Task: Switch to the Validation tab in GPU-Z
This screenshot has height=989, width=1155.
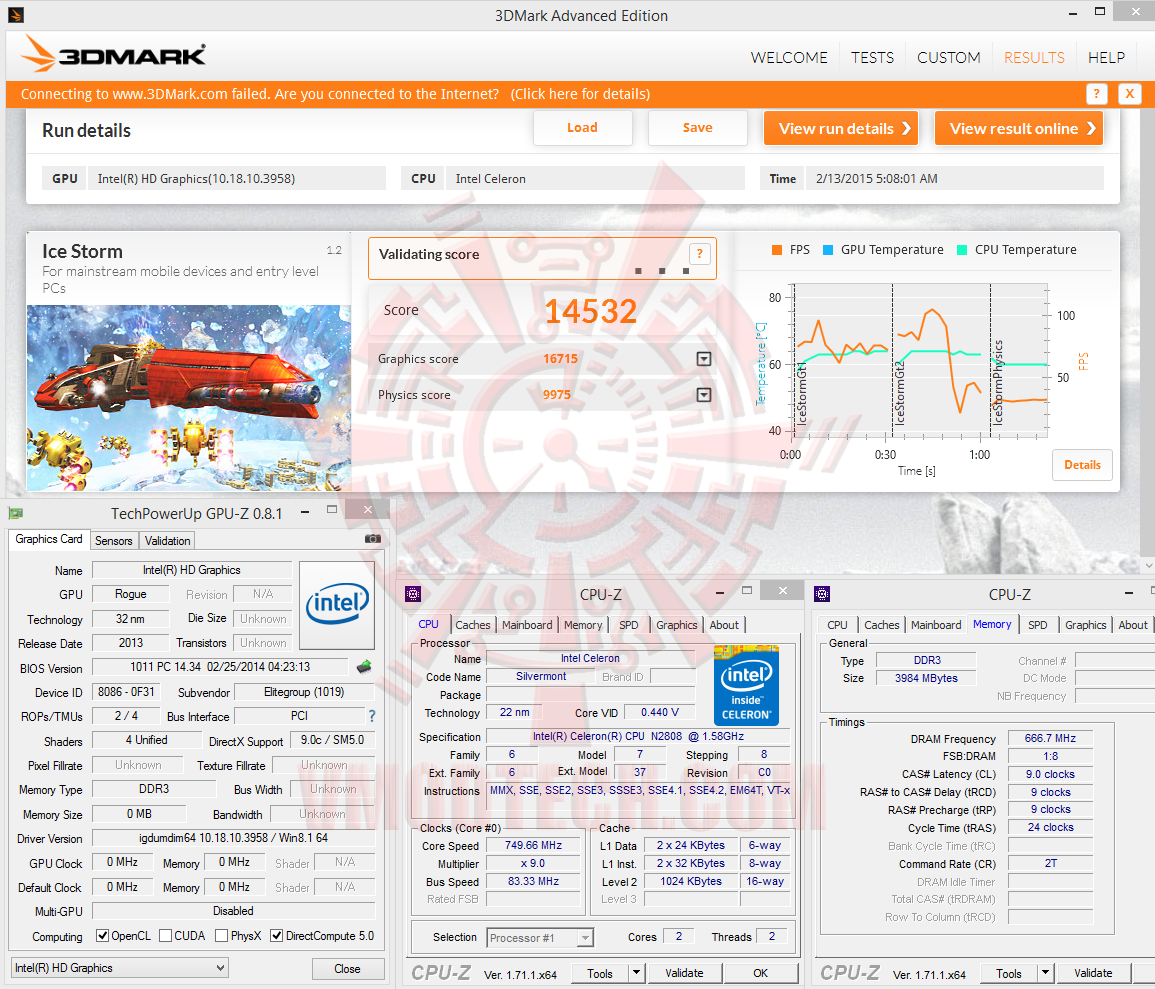Action: 167,541
